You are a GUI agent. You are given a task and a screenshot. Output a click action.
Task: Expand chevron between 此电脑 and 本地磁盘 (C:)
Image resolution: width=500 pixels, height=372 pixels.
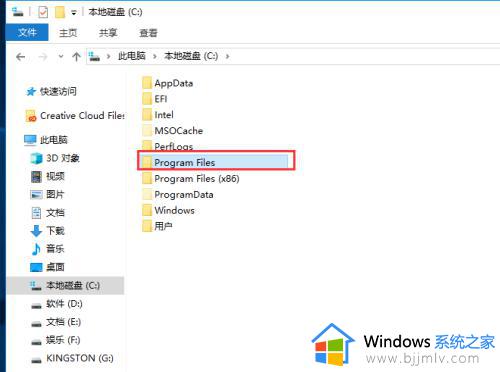(x=155, y=56)
